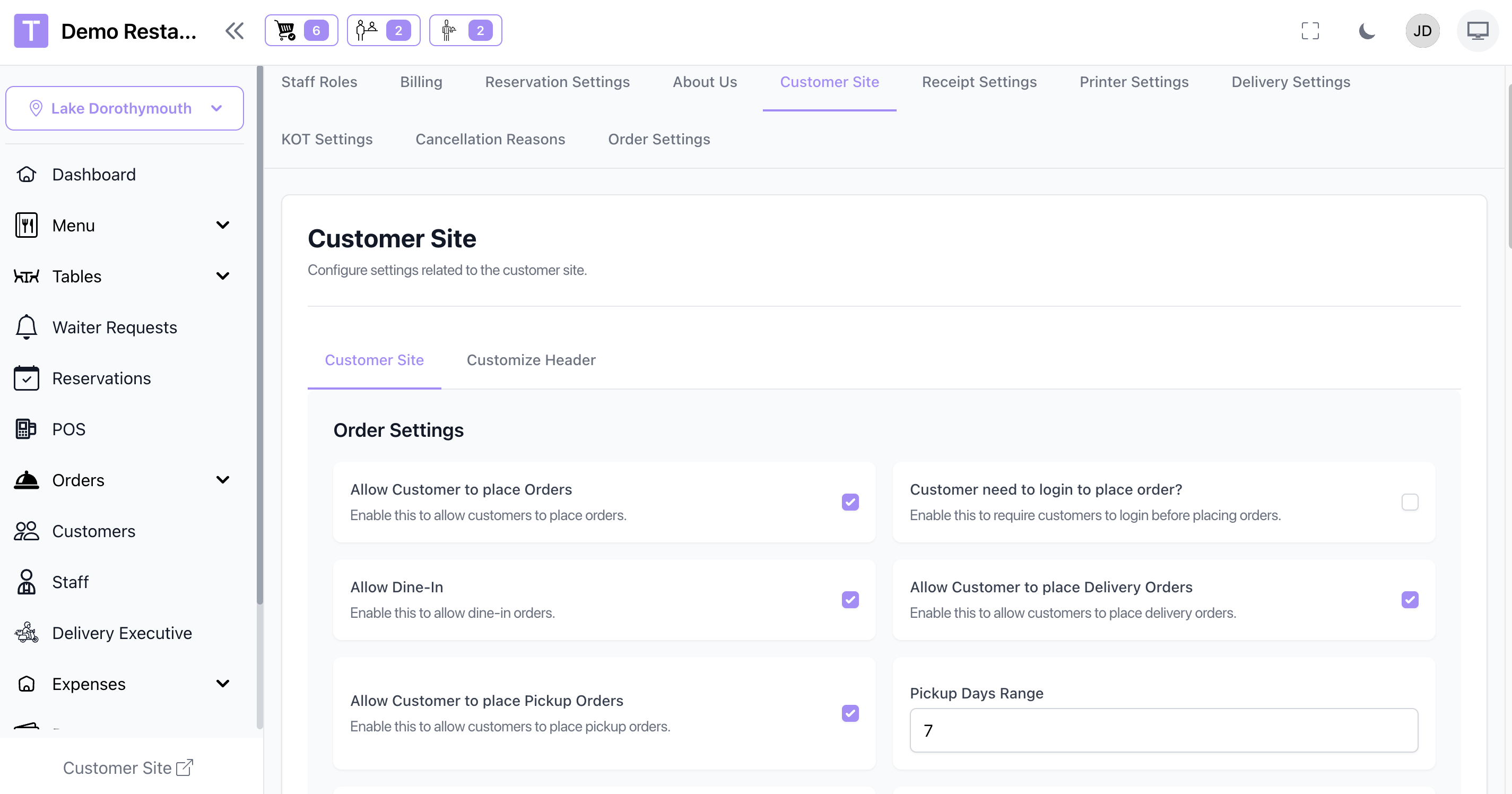
Task: Click the monitor display icon
Action: (x=1477, y=31)
